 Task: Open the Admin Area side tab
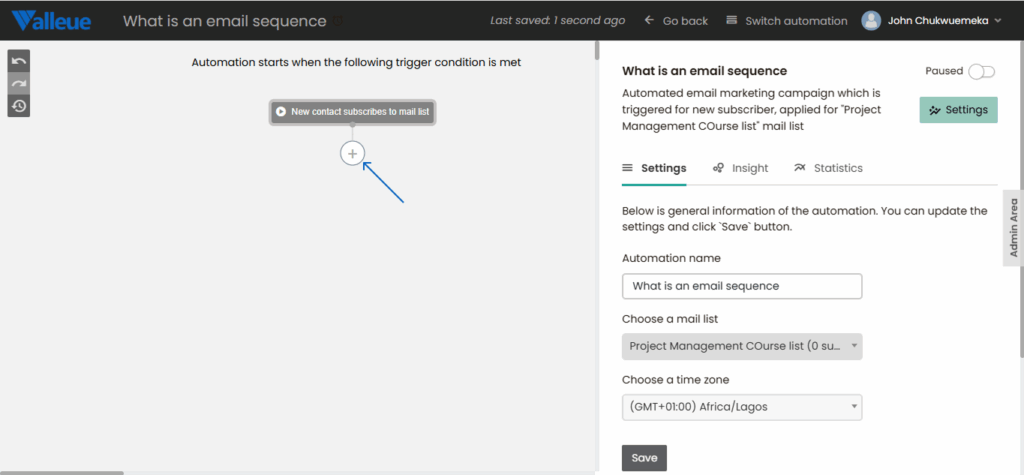[1013, 228]
